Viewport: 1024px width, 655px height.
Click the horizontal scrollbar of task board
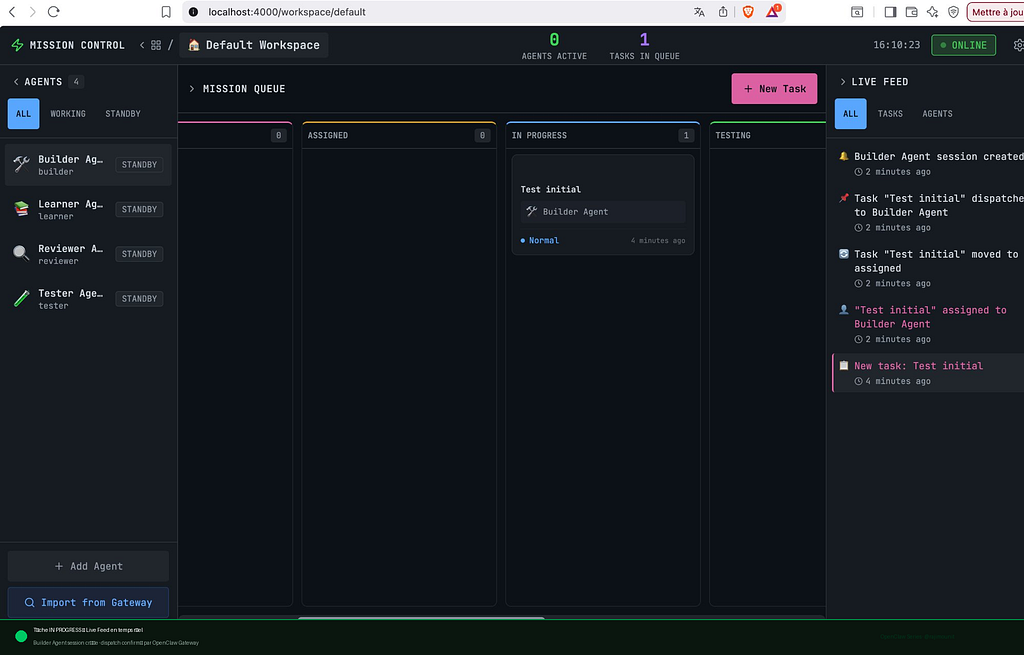point(421,617)
